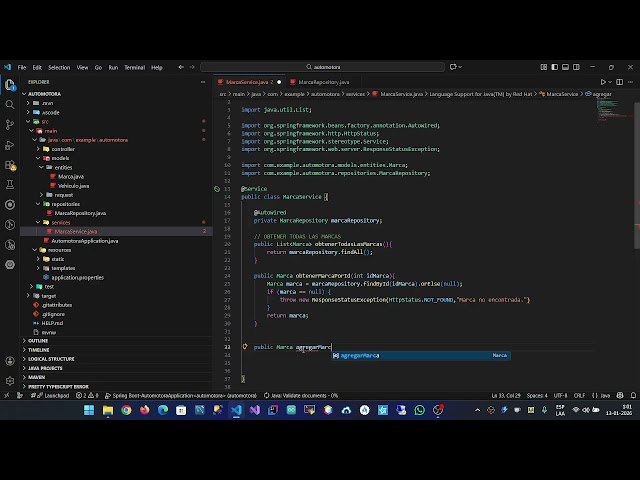Image resolution: width=640 pixels, height=480 pixels.
Task: Toggle the bottom panel
Action: 565,67
